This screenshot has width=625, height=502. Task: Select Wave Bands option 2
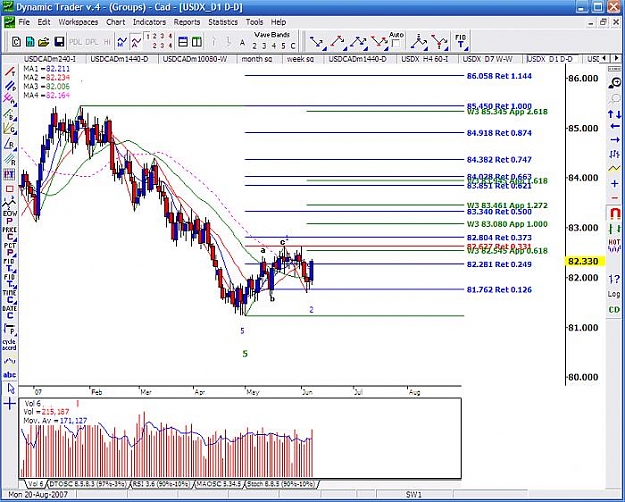pyautogui.click(x=254, y=46)
